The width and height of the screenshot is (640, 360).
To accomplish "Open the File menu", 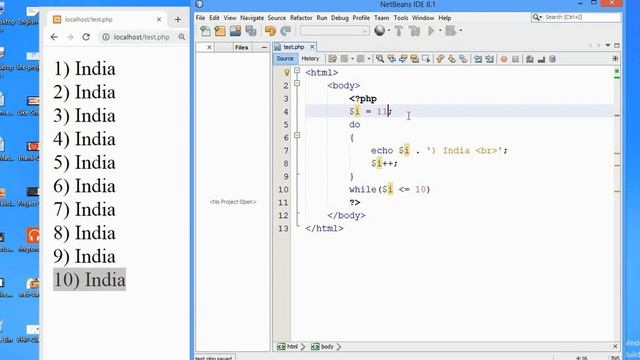I will [200, 18].
